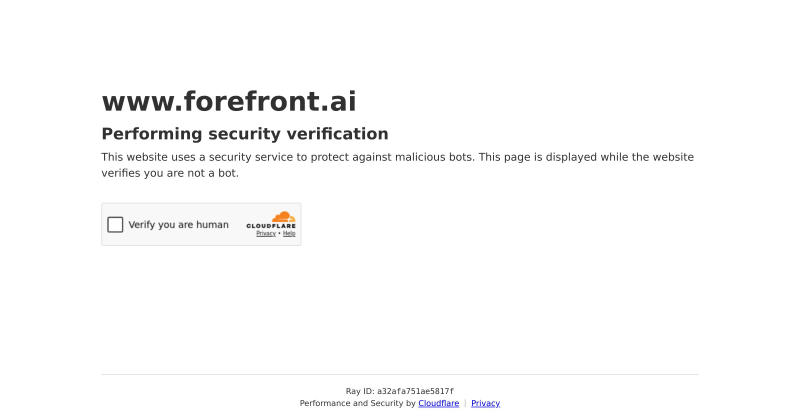This screenshot has height=420, width=800.
Task: Open the Privacy link inside the verification widget
Action: [x=266, y=234]
